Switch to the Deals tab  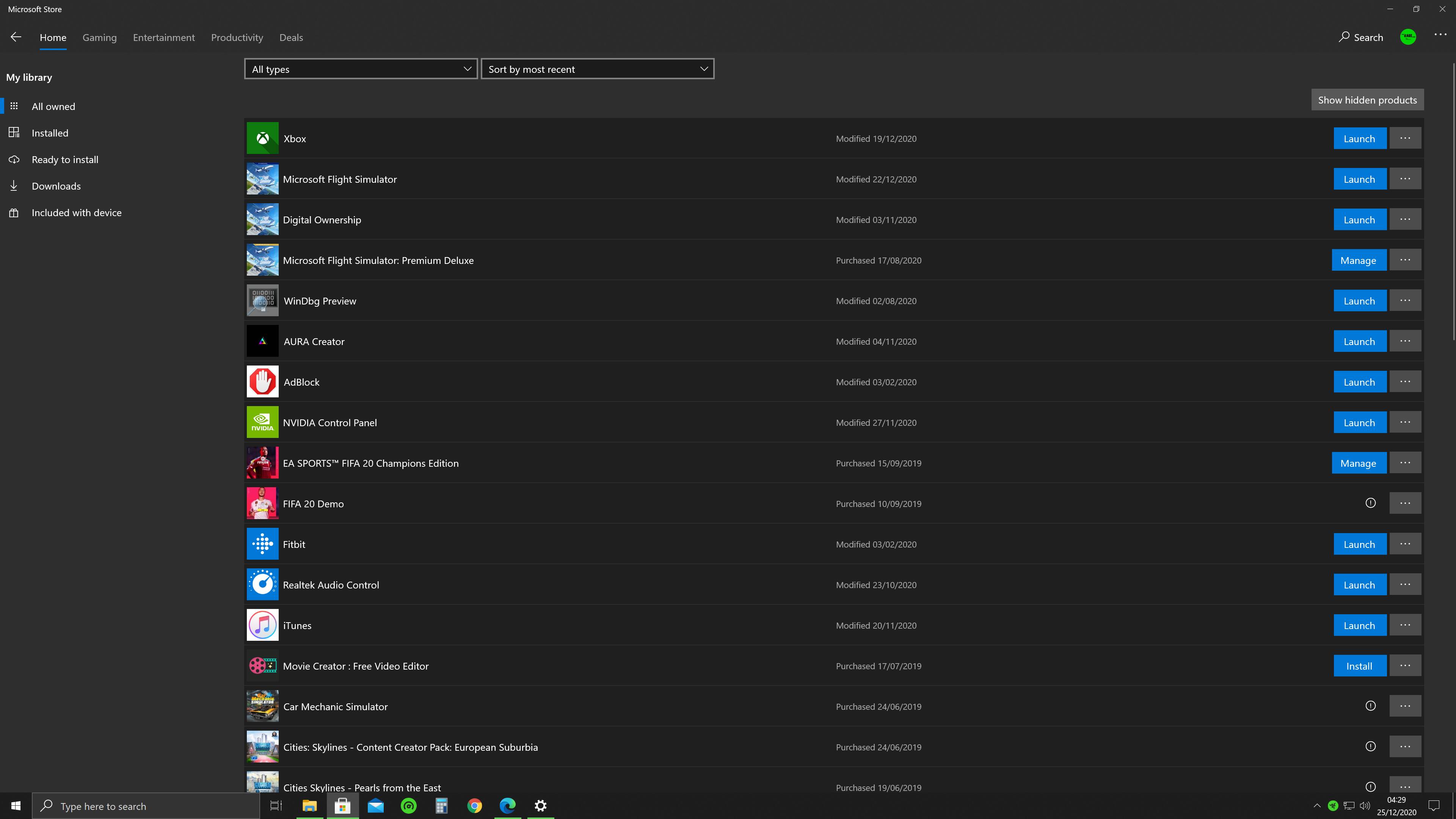[291, 37]
